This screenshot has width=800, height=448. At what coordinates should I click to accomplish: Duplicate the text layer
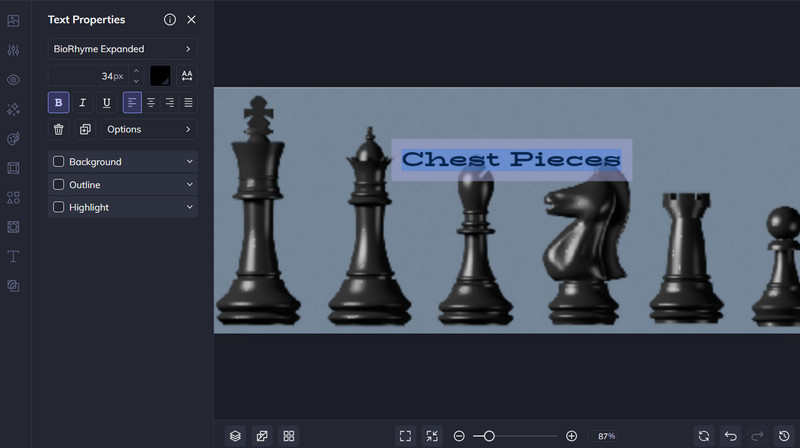click(85, 129)
